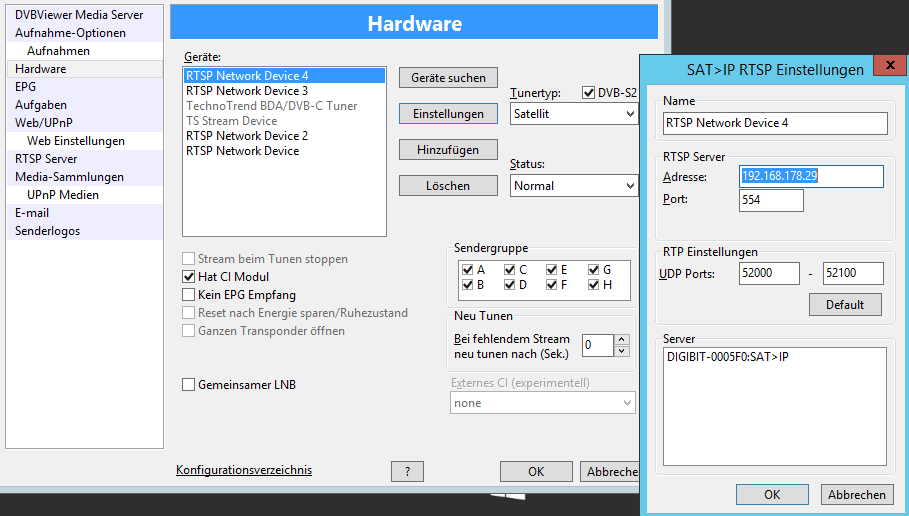Uncheck Sendergruppe A checkbox
Screen dimensions: 909x516
click(x=468, y=270)
